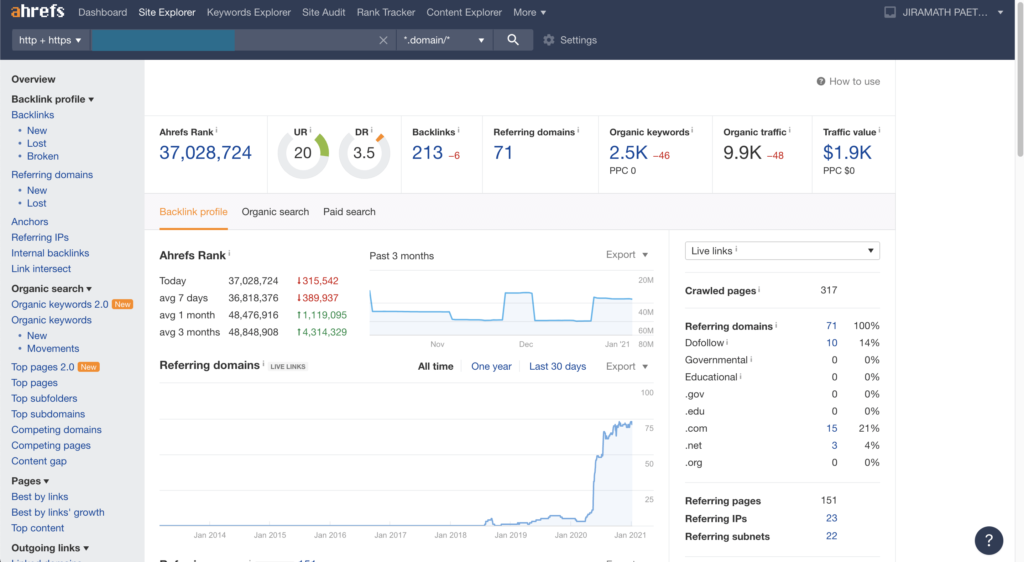Select the All time chart range
This screenshot has width=1024, height=562.
point(436,367)
